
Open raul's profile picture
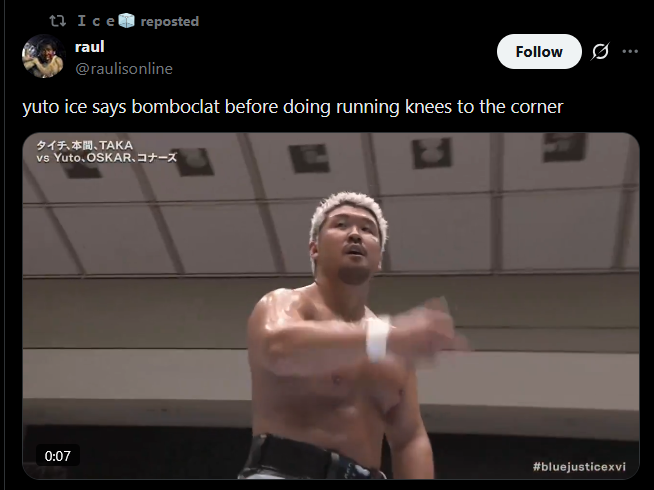click(x=43, y=56)
